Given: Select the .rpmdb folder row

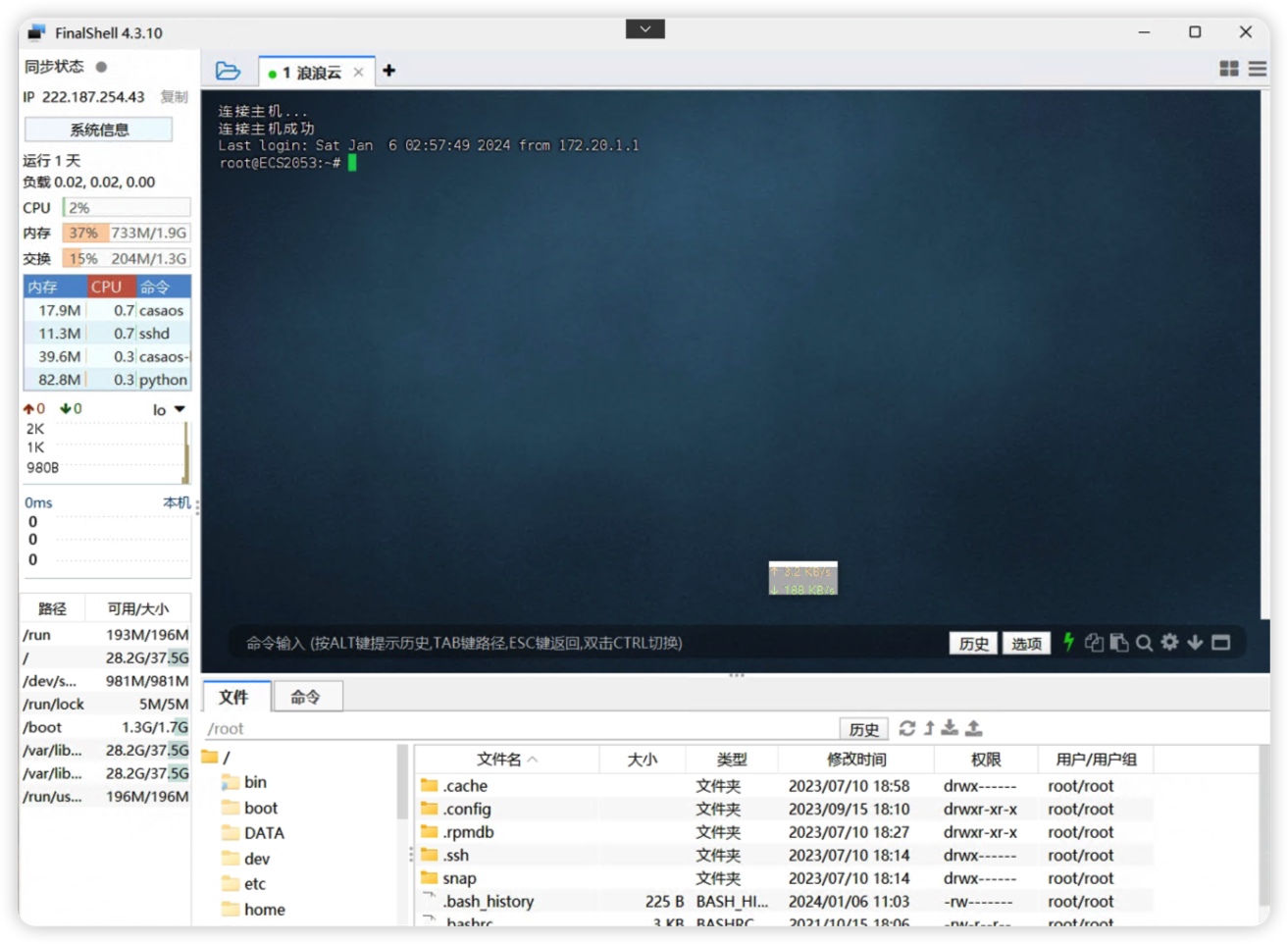Looking at the screenshot, I should (785, 831).
